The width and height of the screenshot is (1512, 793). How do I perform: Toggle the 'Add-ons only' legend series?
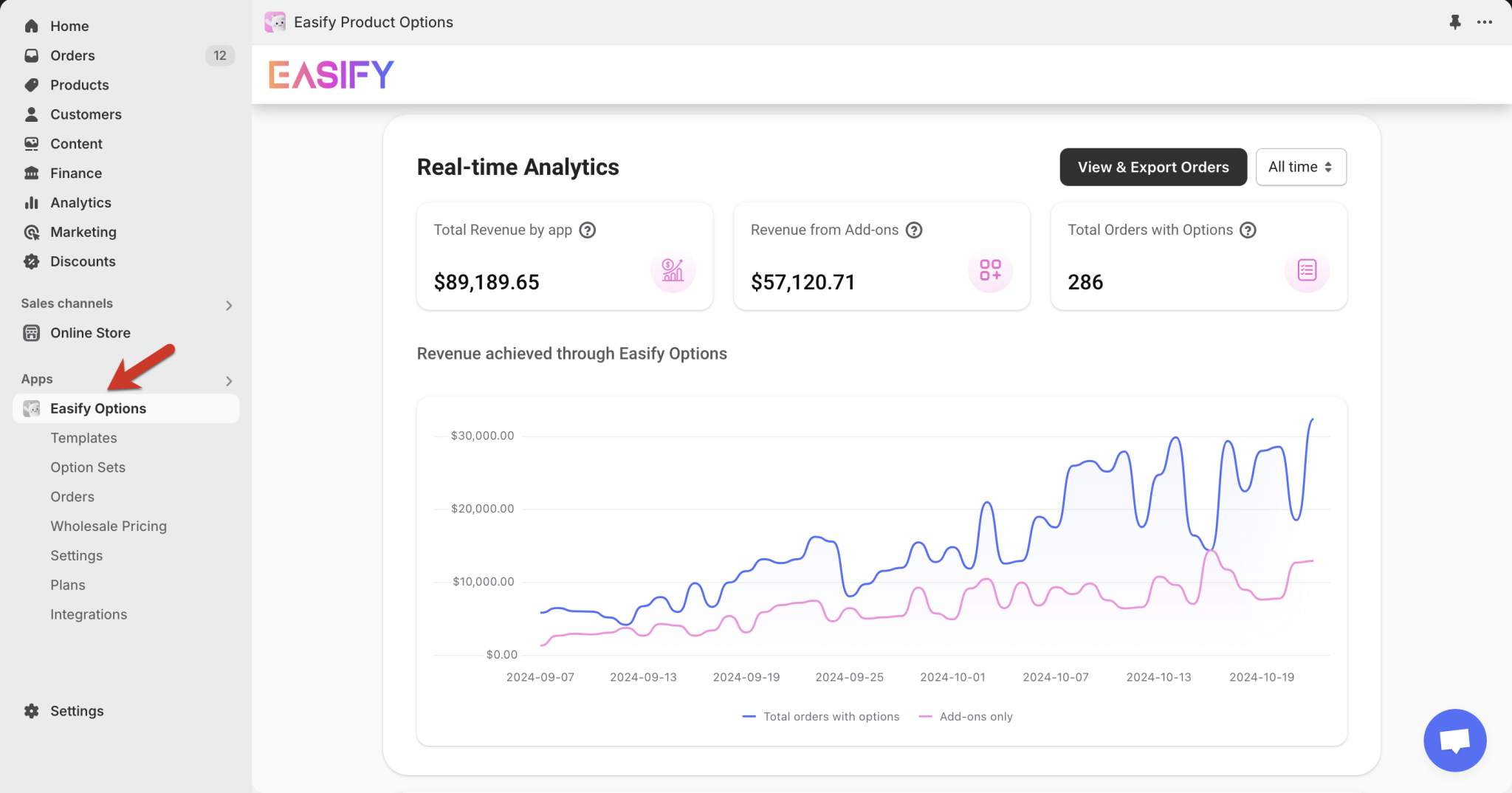pos(966,716)
